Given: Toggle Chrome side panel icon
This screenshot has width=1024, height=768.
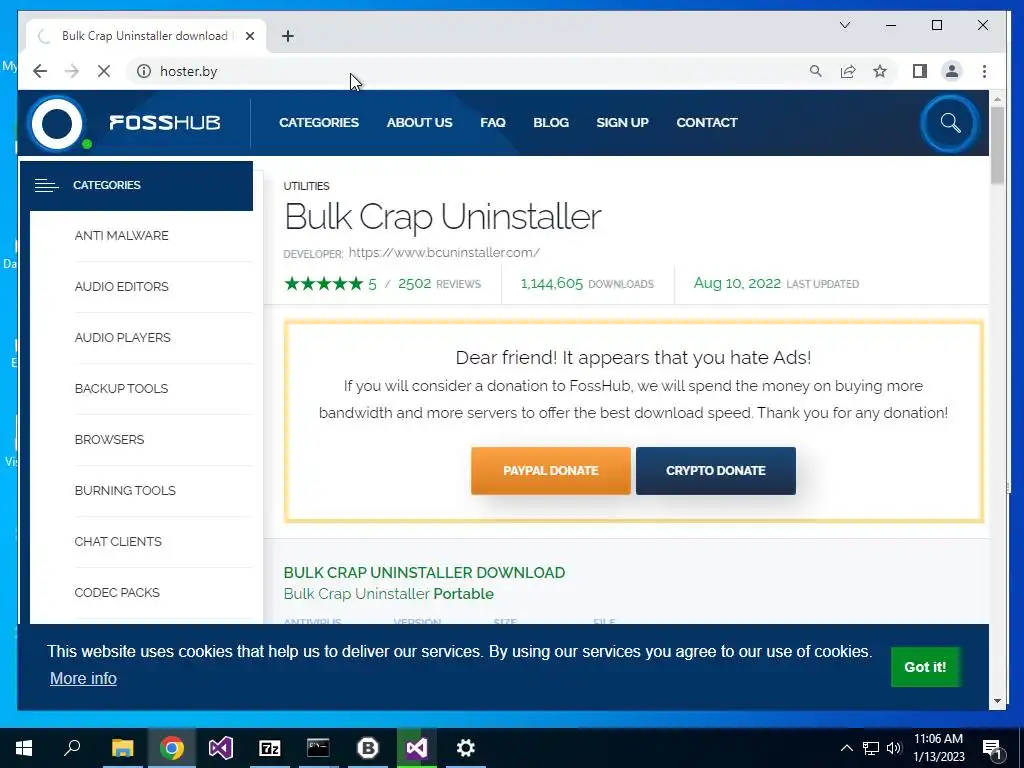Looking at the screenshot, I should click(x=920, y=71).
